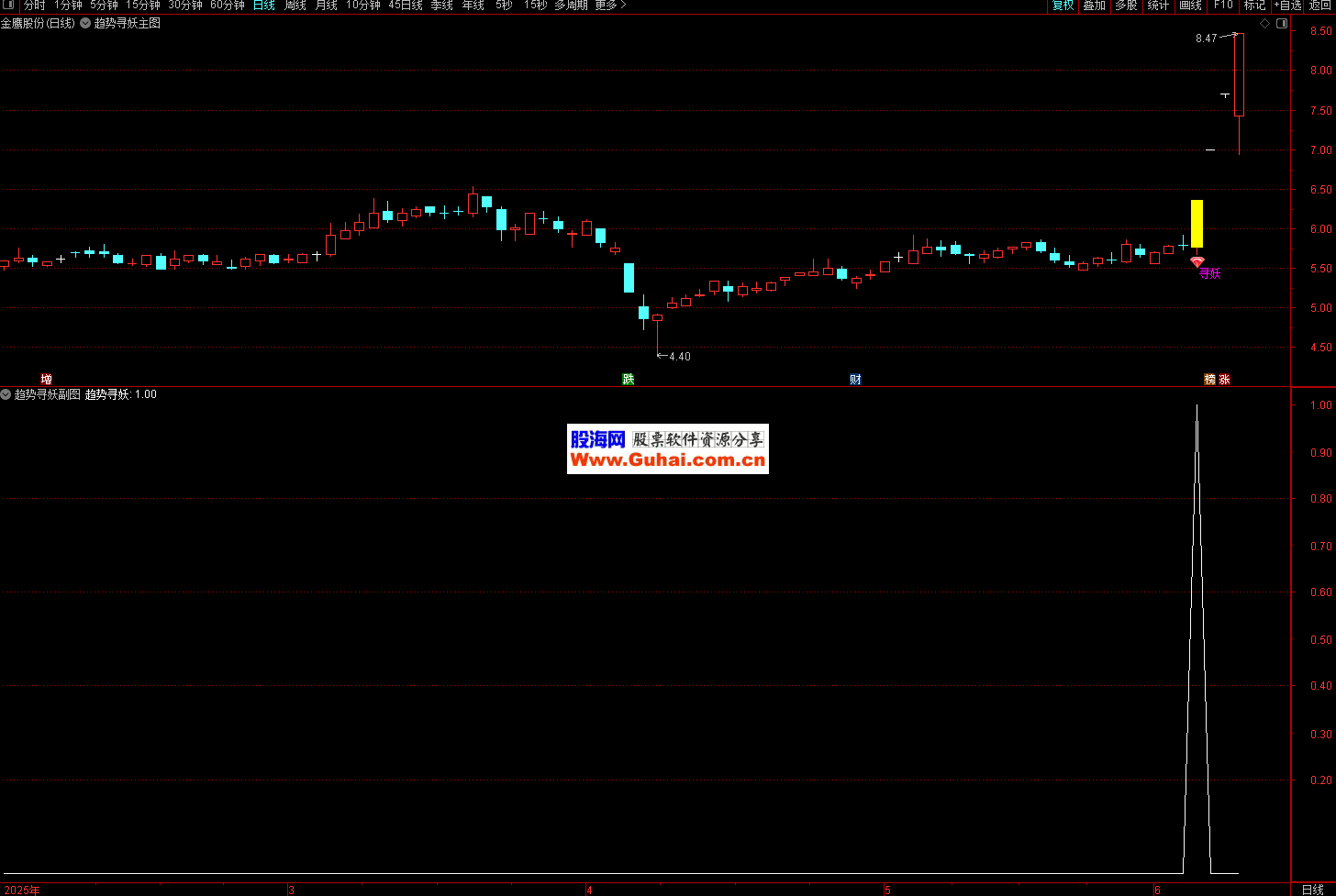Open main chart indicator dropdown arrow

[x=85, y=23]
